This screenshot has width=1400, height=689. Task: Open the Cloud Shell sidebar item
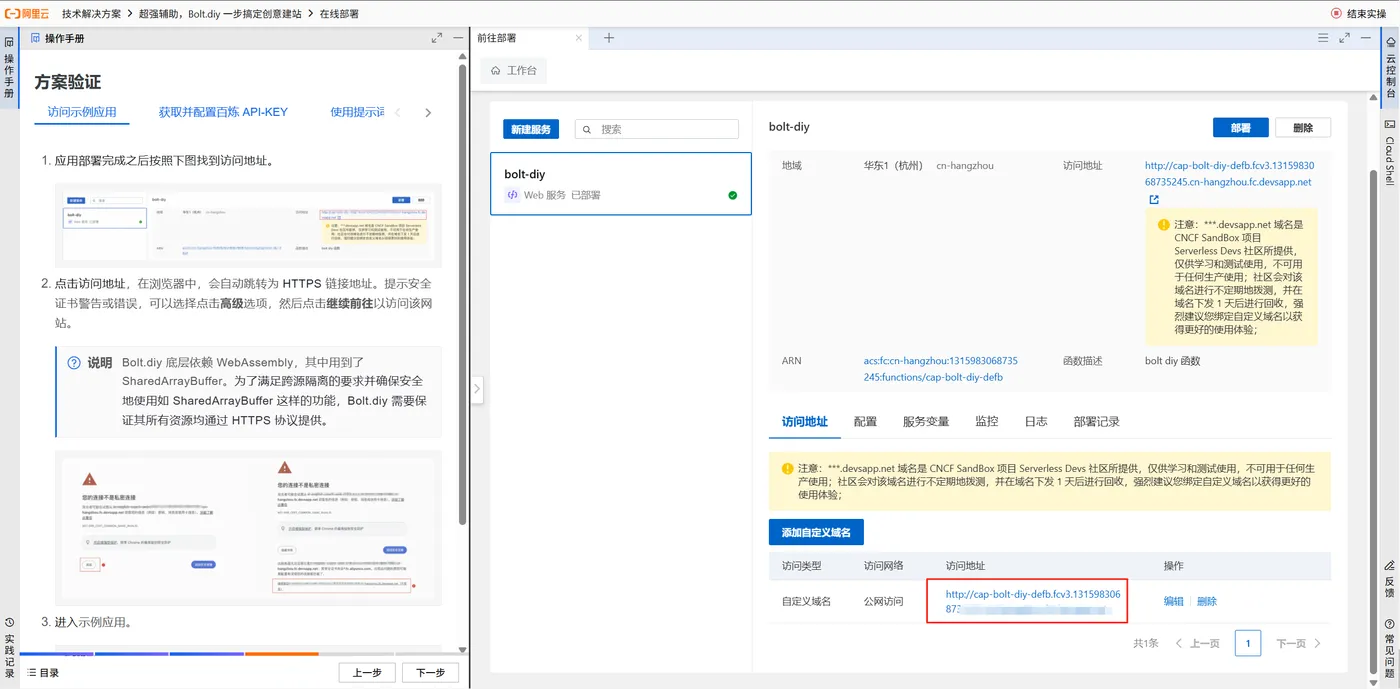pos(1390,152)
